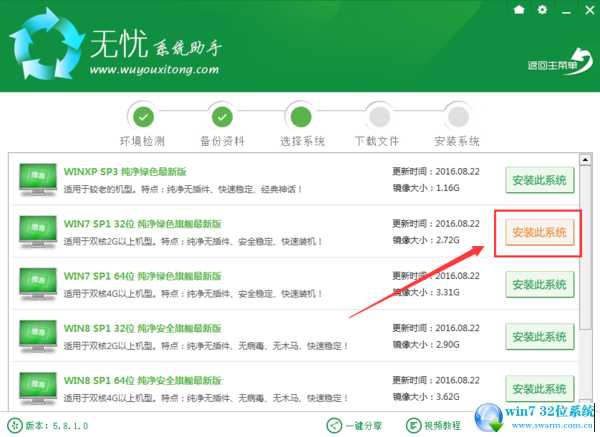Click title WINXP SP3 纯净绿色最新版

click(125, 172)
